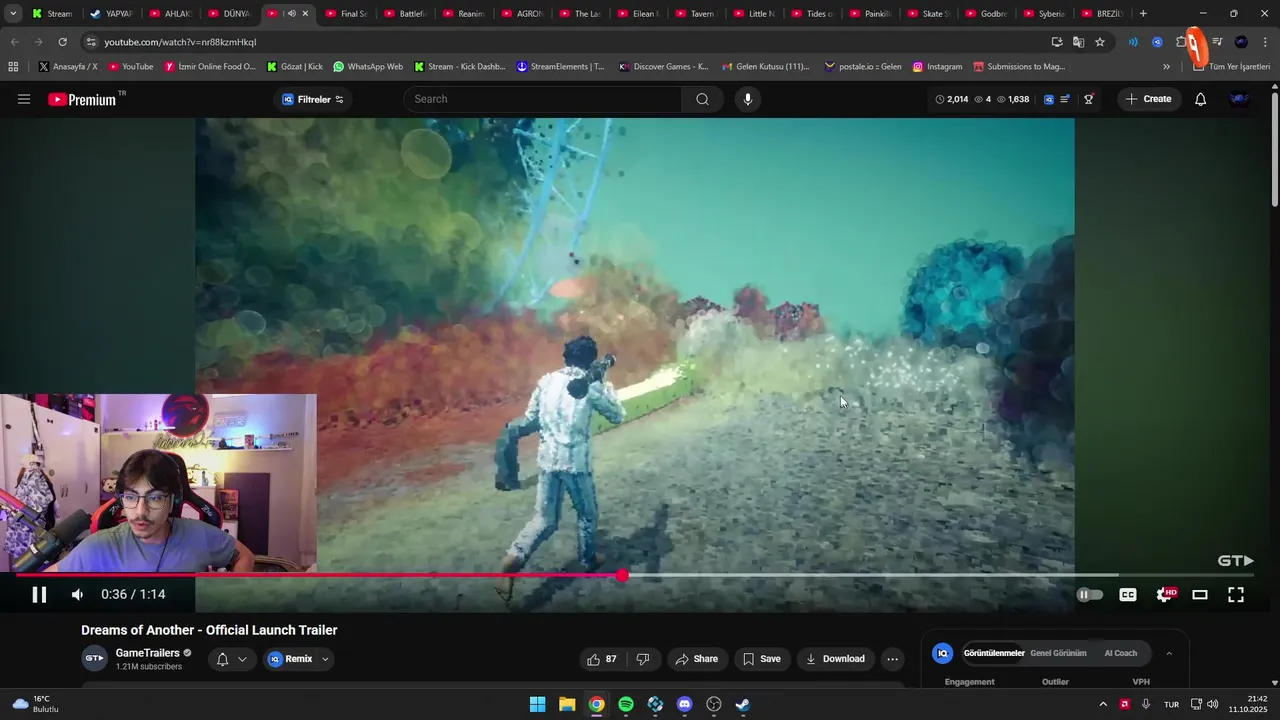Image resolution: width=1280 pixels, height=720 pixels.
Task: Pause the video with the pause button
Action: 39,594
